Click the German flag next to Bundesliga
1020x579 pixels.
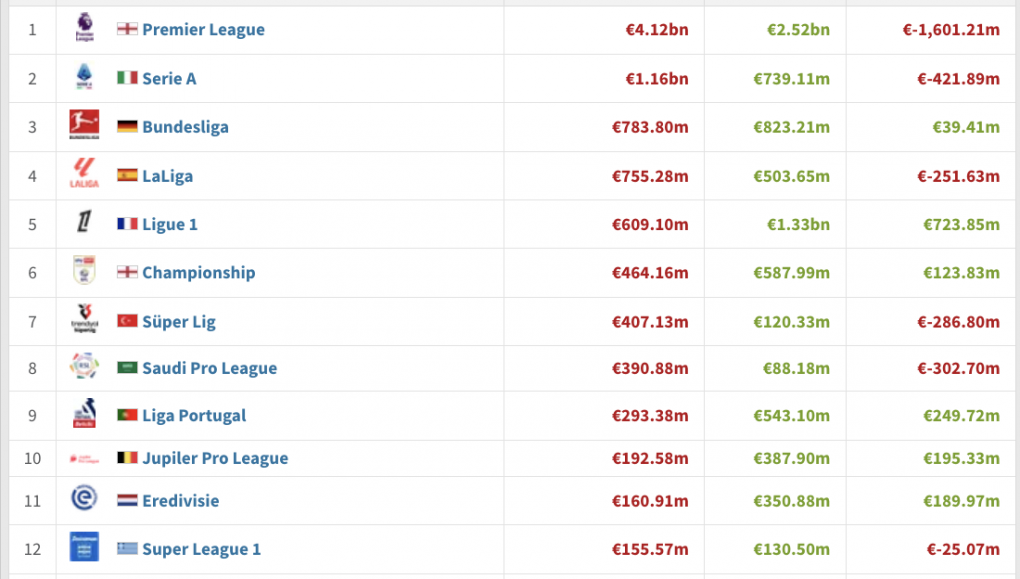[128, 126]
